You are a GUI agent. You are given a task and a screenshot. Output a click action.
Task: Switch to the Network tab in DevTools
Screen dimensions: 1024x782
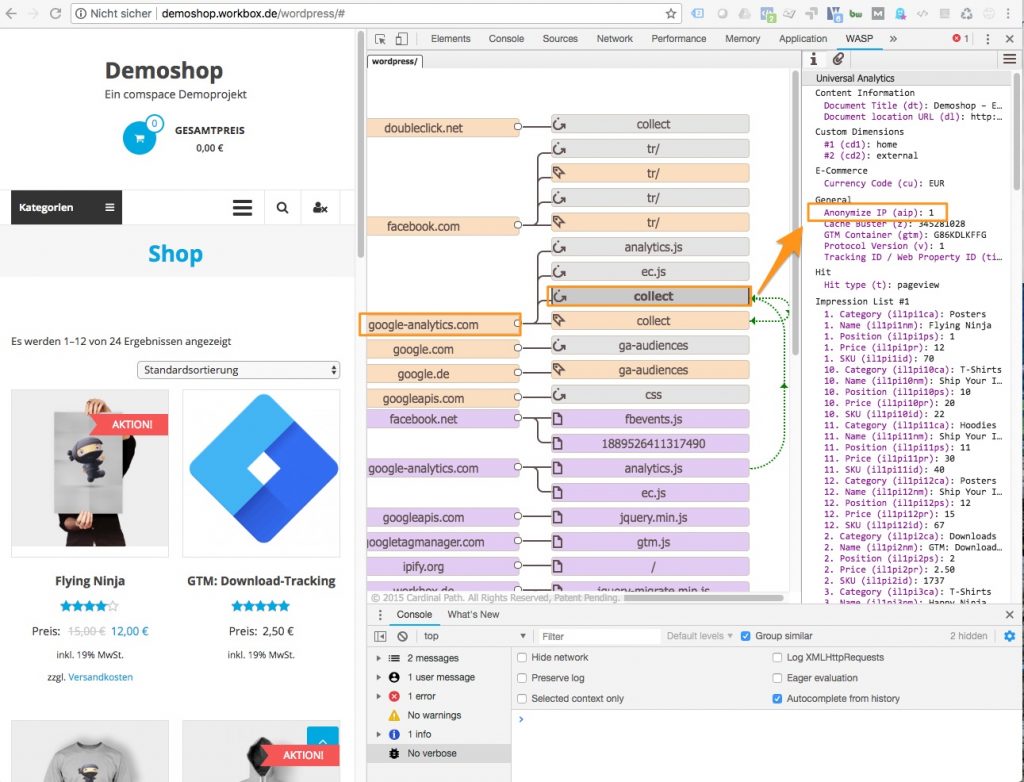pyautogui.click(x=614, y=39)
